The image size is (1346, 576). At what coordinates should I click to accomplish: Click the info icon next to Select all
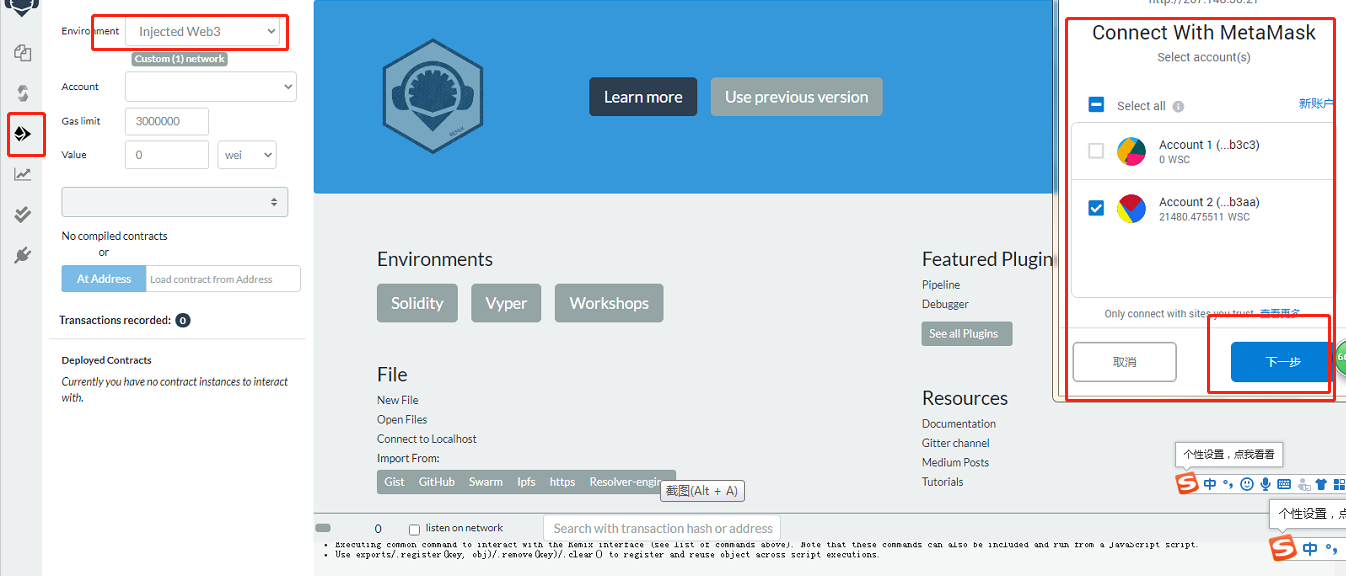tap(1178, 106)
